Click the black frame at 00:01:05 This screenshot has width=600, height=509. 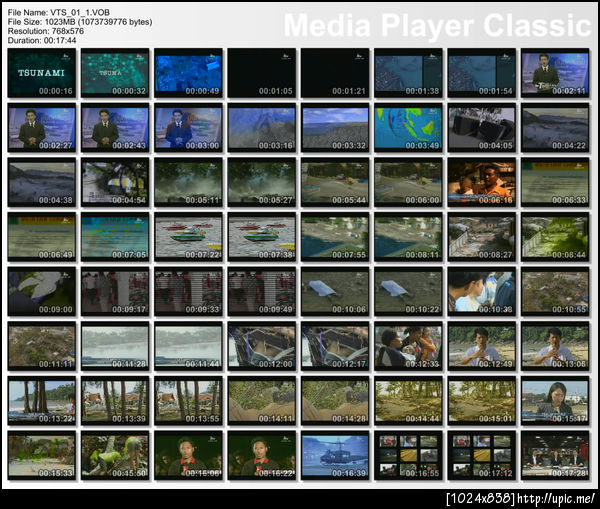pyautogui.click(x=262, y=73)
